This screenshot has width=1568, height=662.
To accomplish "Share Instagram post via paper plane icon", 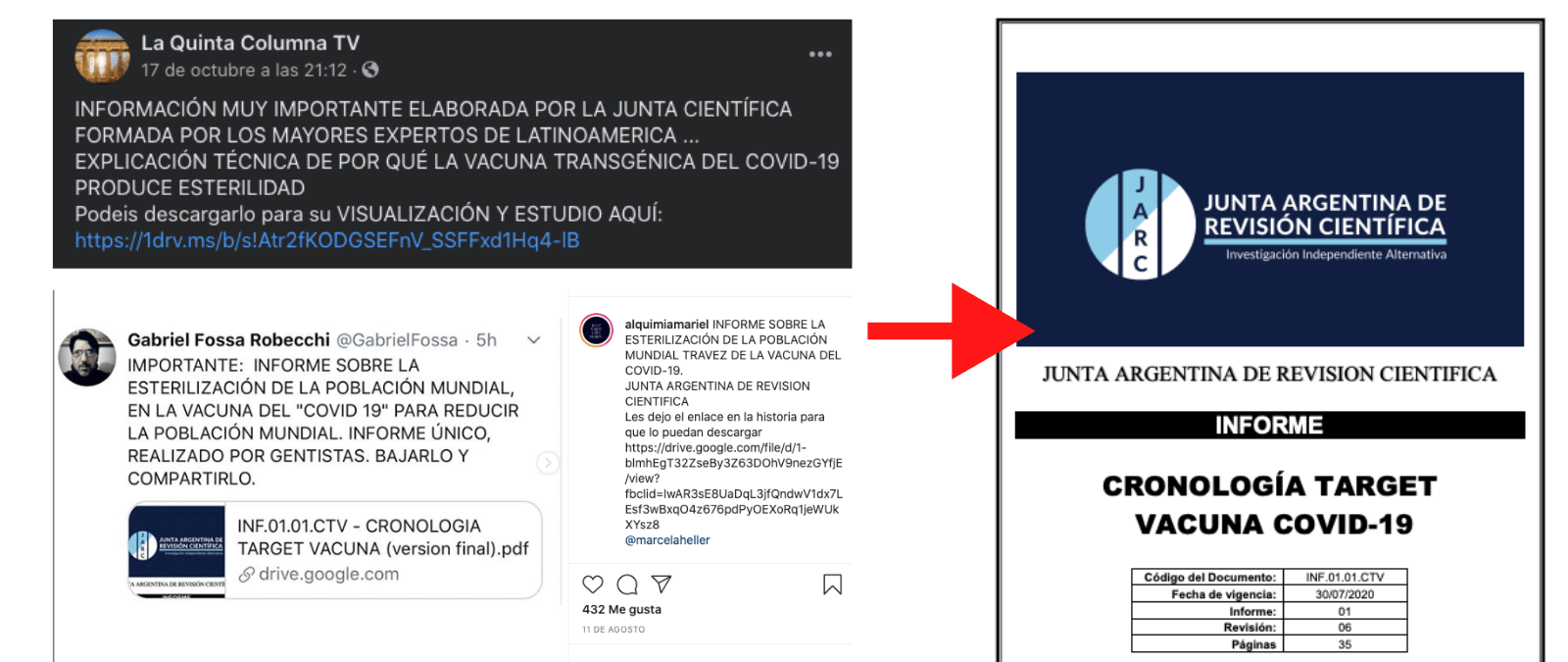I will (x=661, y=585).
